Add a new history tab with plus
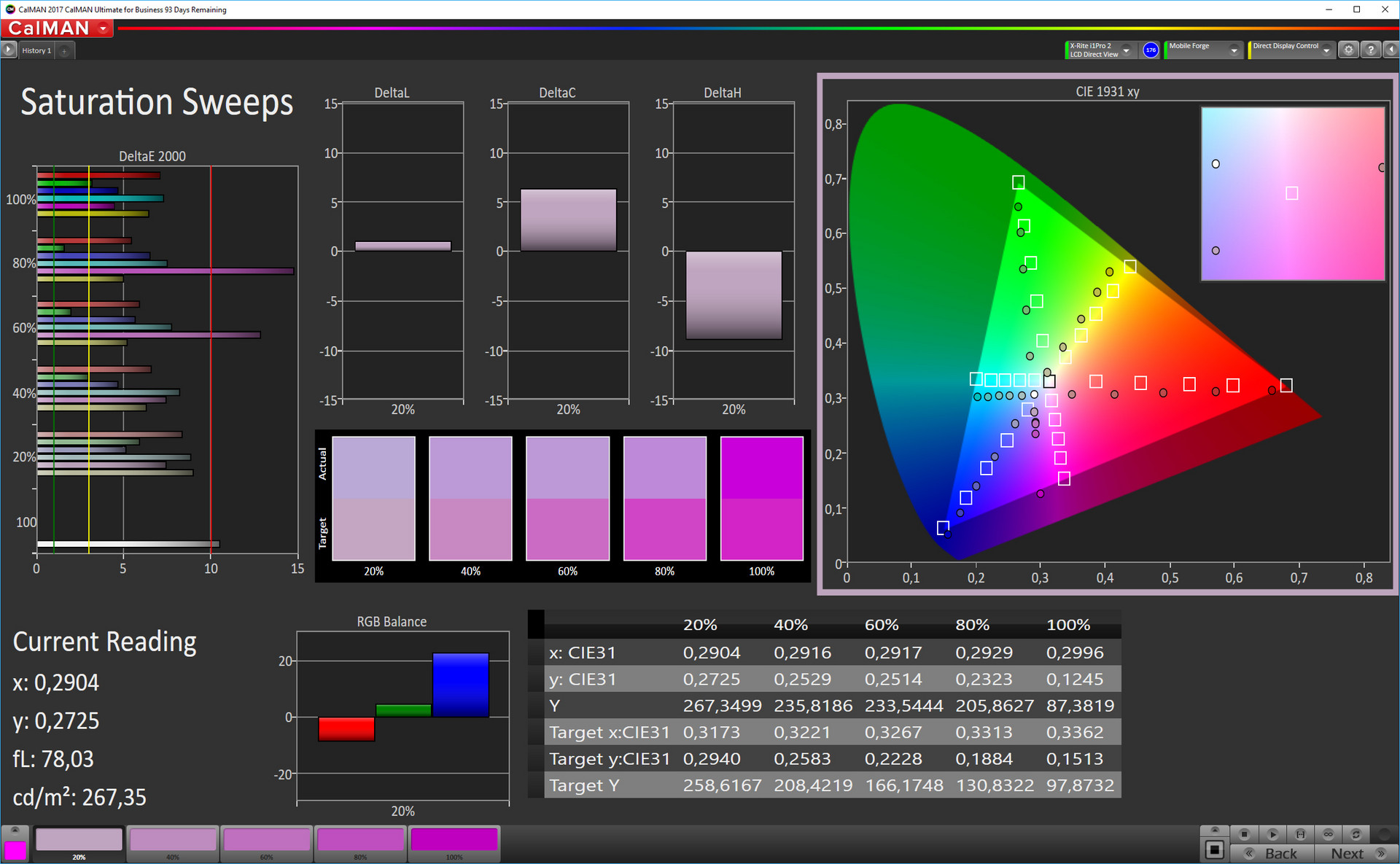Screen dimensions: 1400x864 (64, 50)
